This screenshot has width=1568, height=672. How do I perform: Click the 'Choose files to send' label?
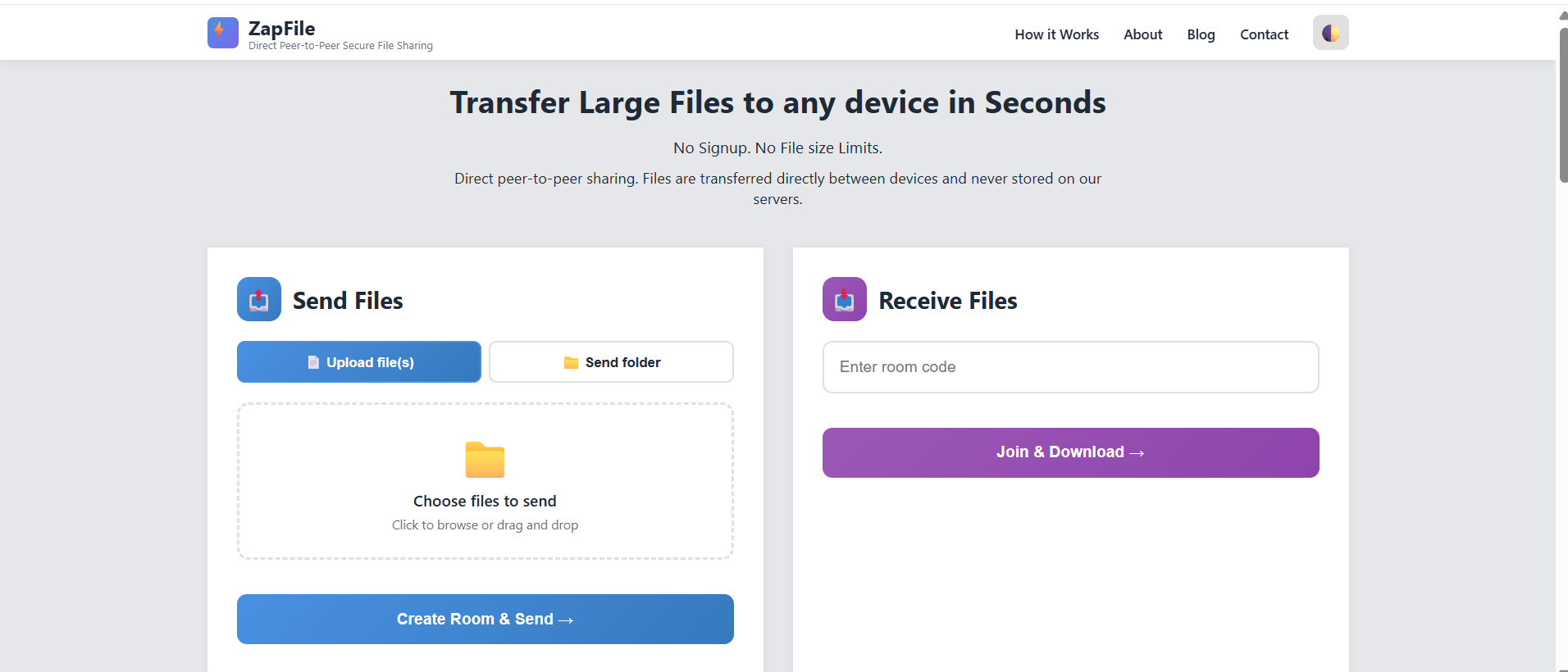click(485, 501)
